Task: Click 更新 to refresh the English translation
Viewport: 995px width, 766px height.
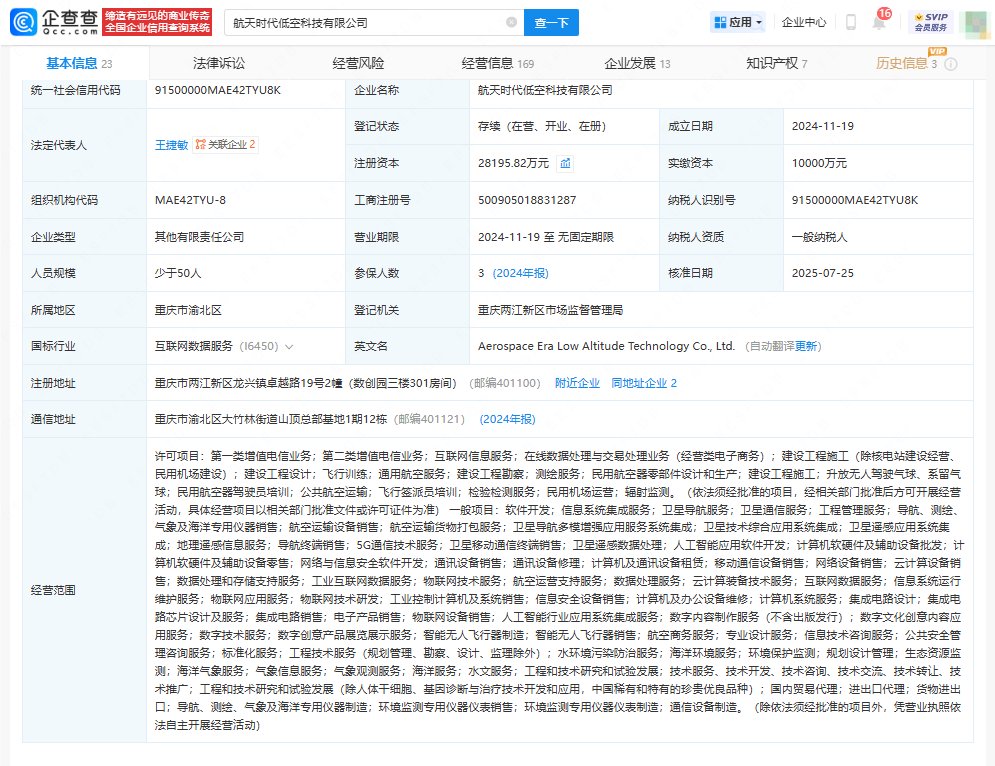Action: pyautogui.click(x=805, y=345)
